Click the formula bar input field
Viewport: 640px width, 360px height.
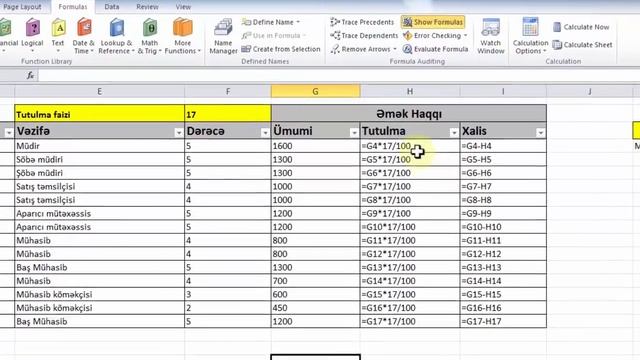click(338, 76)
